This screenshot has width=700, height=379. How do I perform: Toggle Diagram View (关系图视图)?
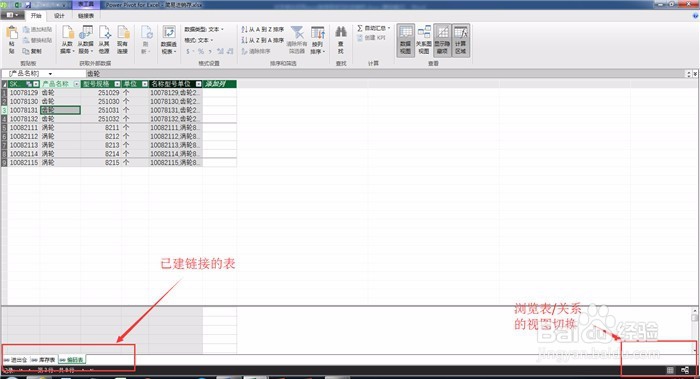tap(424, 40)
